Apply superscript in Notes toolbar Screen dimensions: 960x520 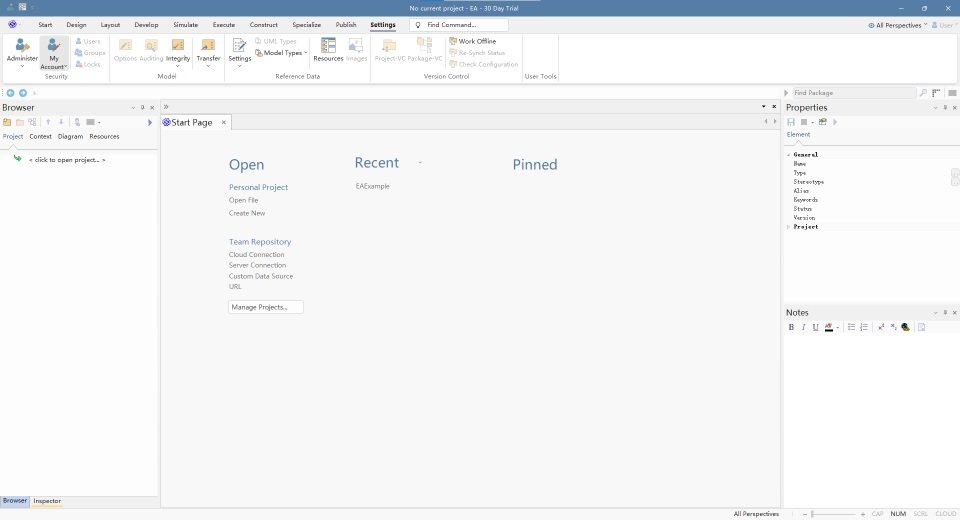[x=881, y=327]
